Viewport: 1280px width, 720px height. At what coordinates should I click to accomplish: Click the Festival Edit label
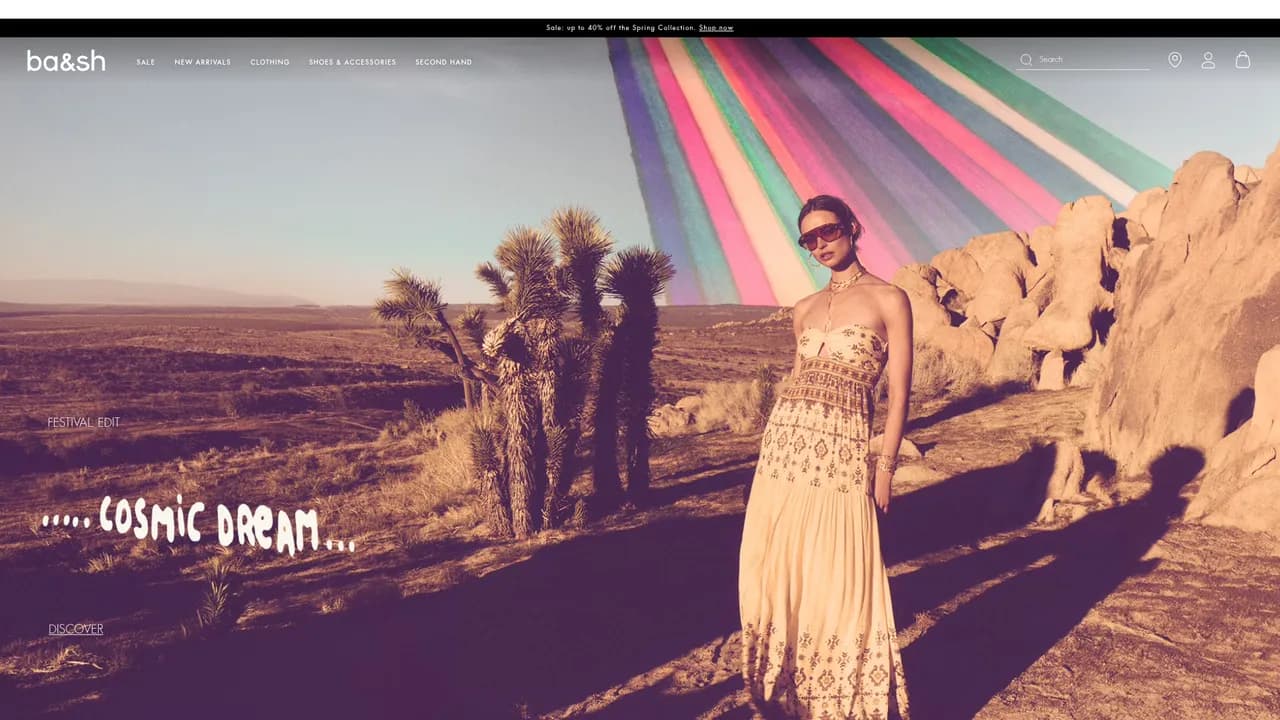tap(84, 422)
